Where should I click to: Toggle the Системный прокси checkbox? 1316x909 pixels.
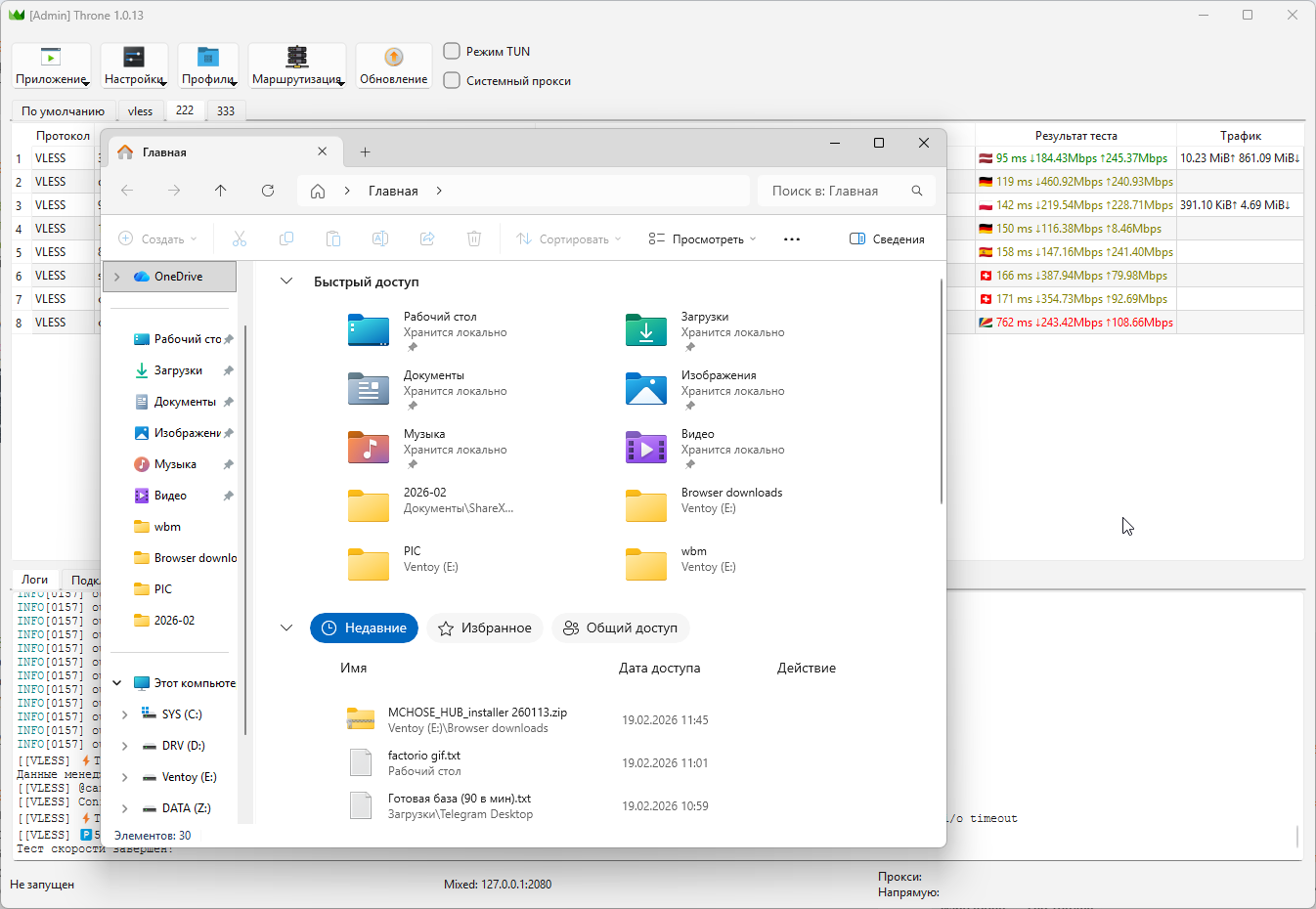pyautogui.click(x=452, y=80)
